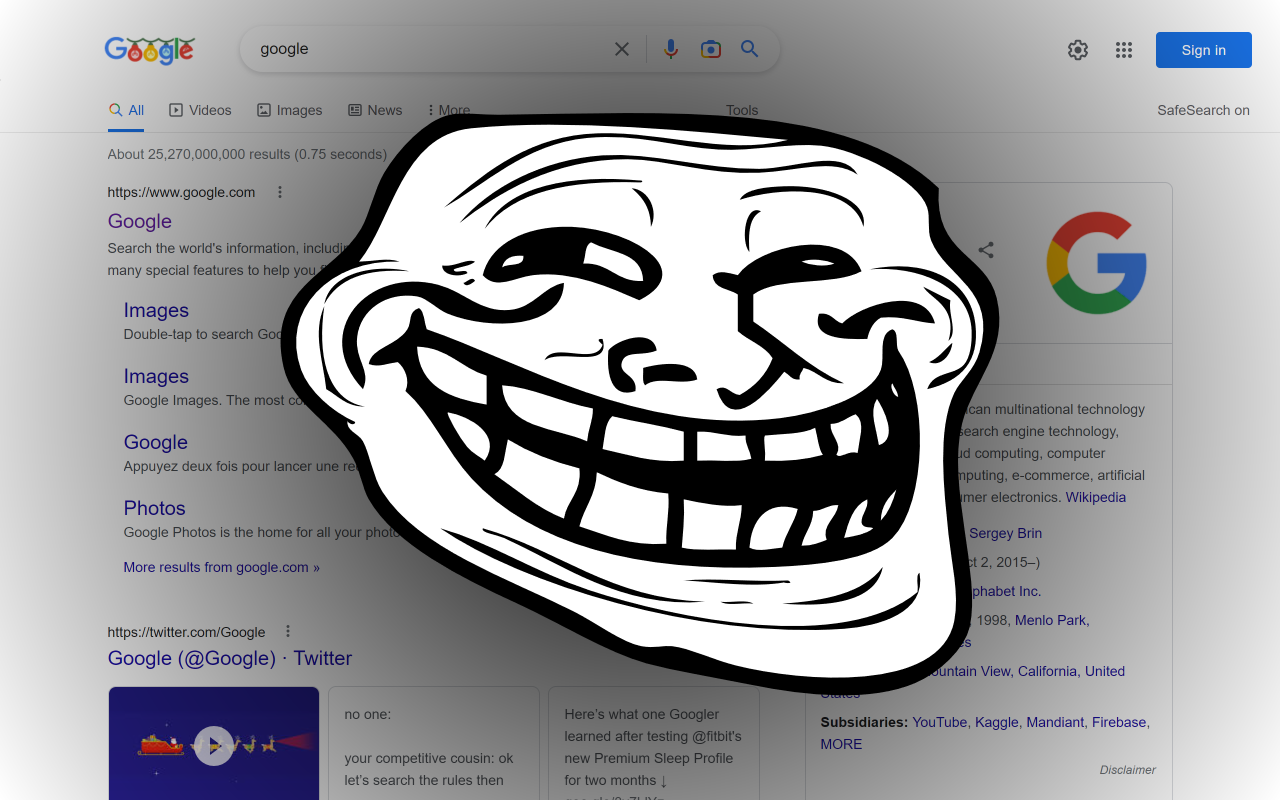This screenshot has width=1280, height=800.
Task: Open the Mandiant subsidiary link
Action: [x=1055, y=722]
